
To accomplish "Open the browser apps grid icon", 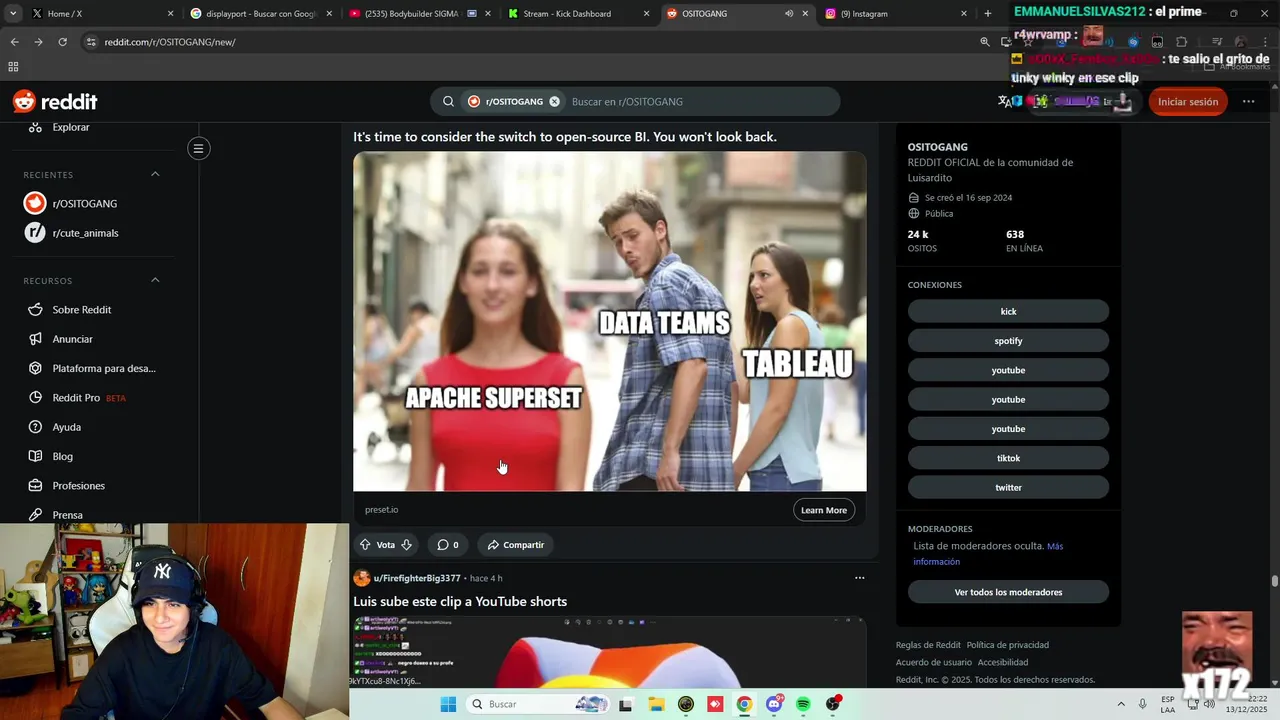I will click(13, 67).
